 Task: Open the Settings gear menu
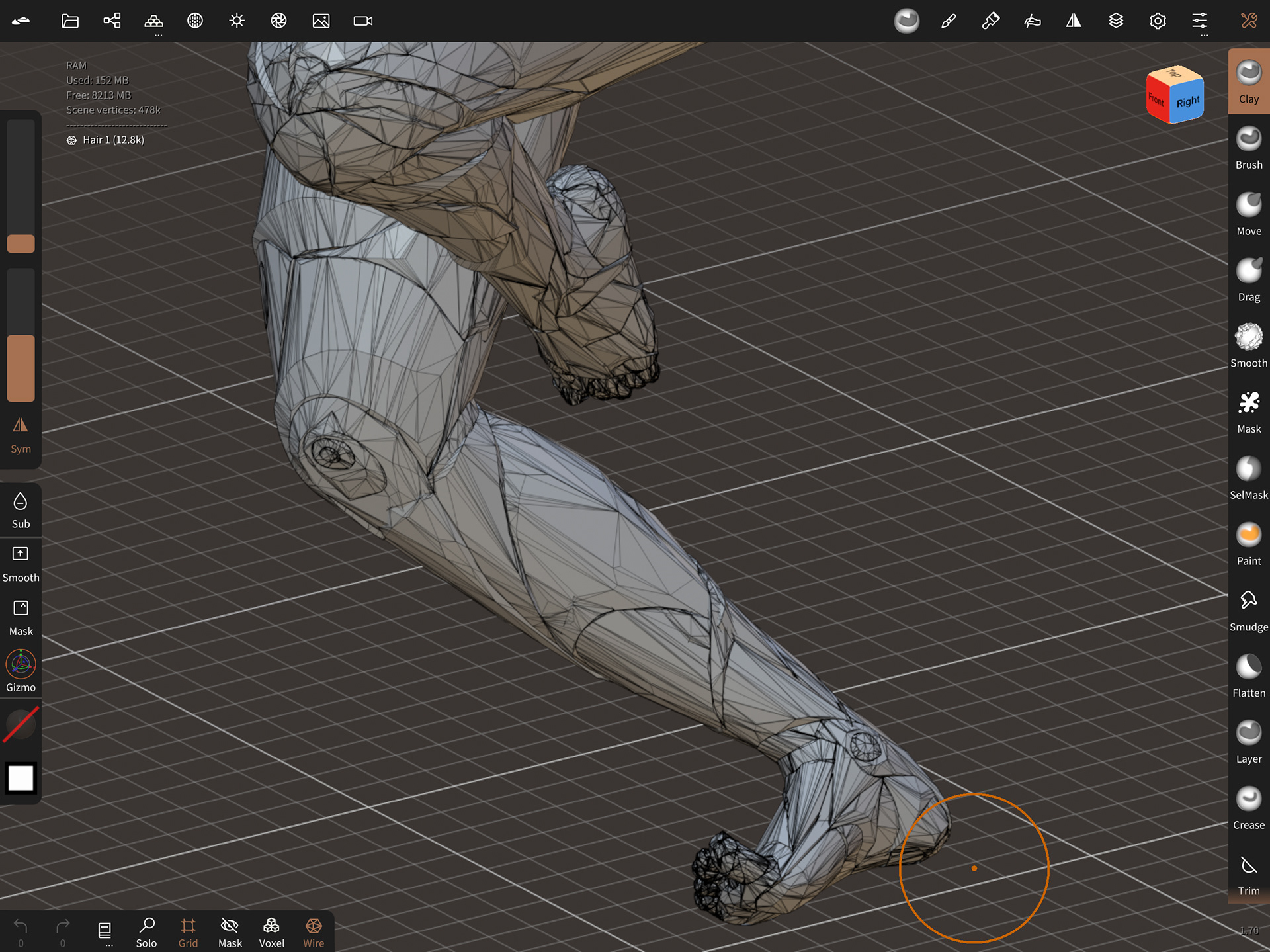1158,21
